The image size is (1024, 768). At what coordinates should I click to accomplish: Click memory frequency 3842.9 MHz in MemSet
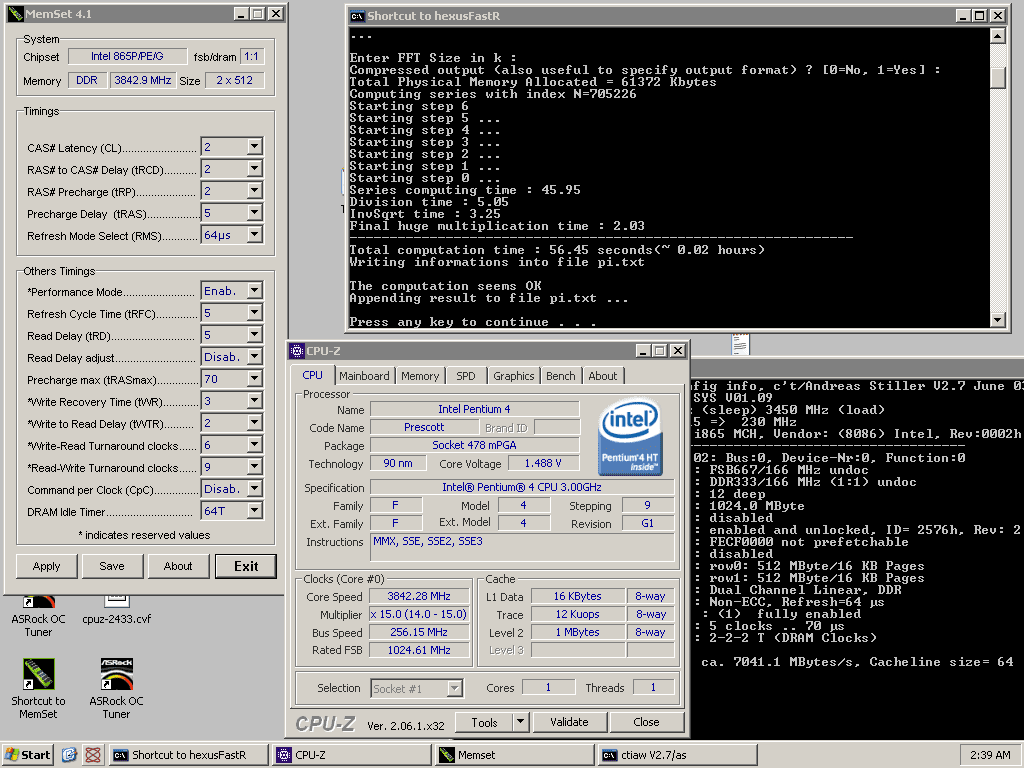(x=142, y=80)
